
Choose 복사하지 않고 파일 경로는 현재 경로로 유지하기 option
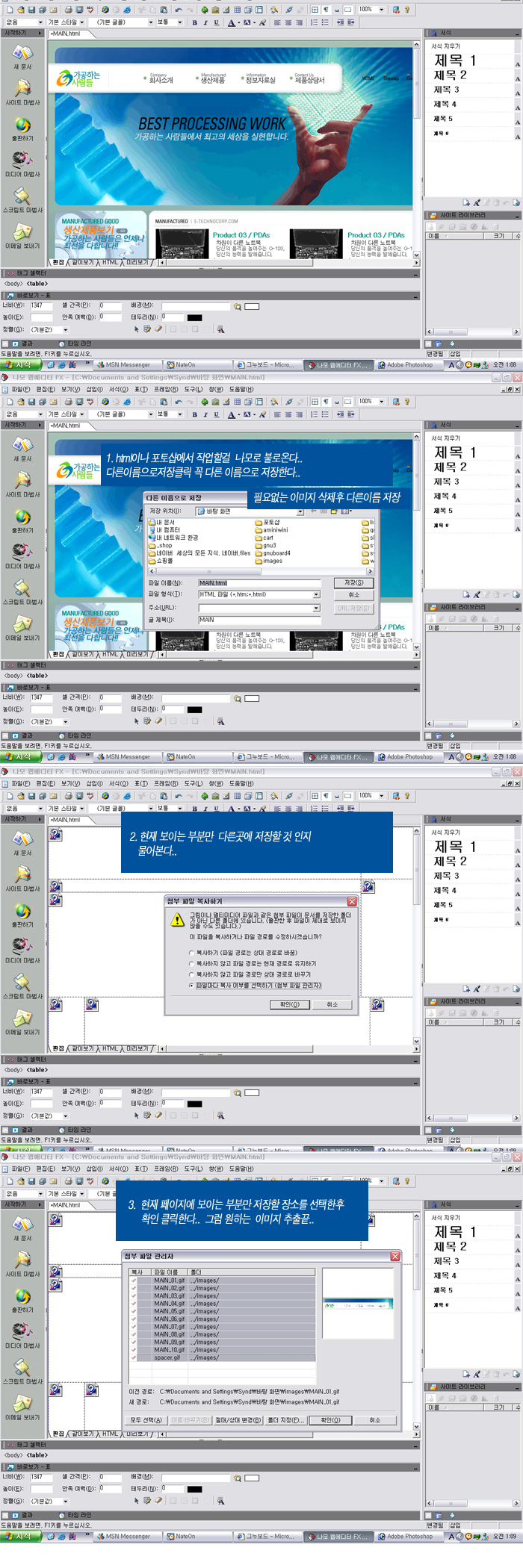[192, 963]
